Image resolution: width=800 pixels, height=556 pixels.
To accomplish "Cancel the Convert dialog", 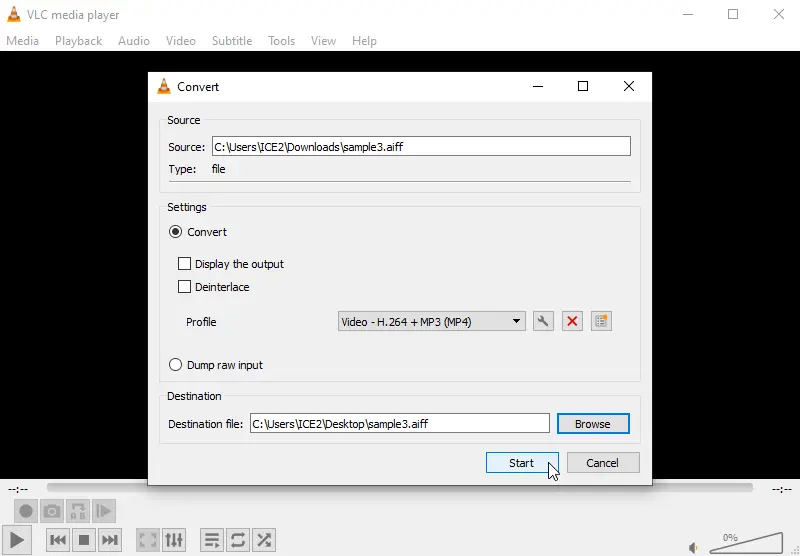I will 603,463.
